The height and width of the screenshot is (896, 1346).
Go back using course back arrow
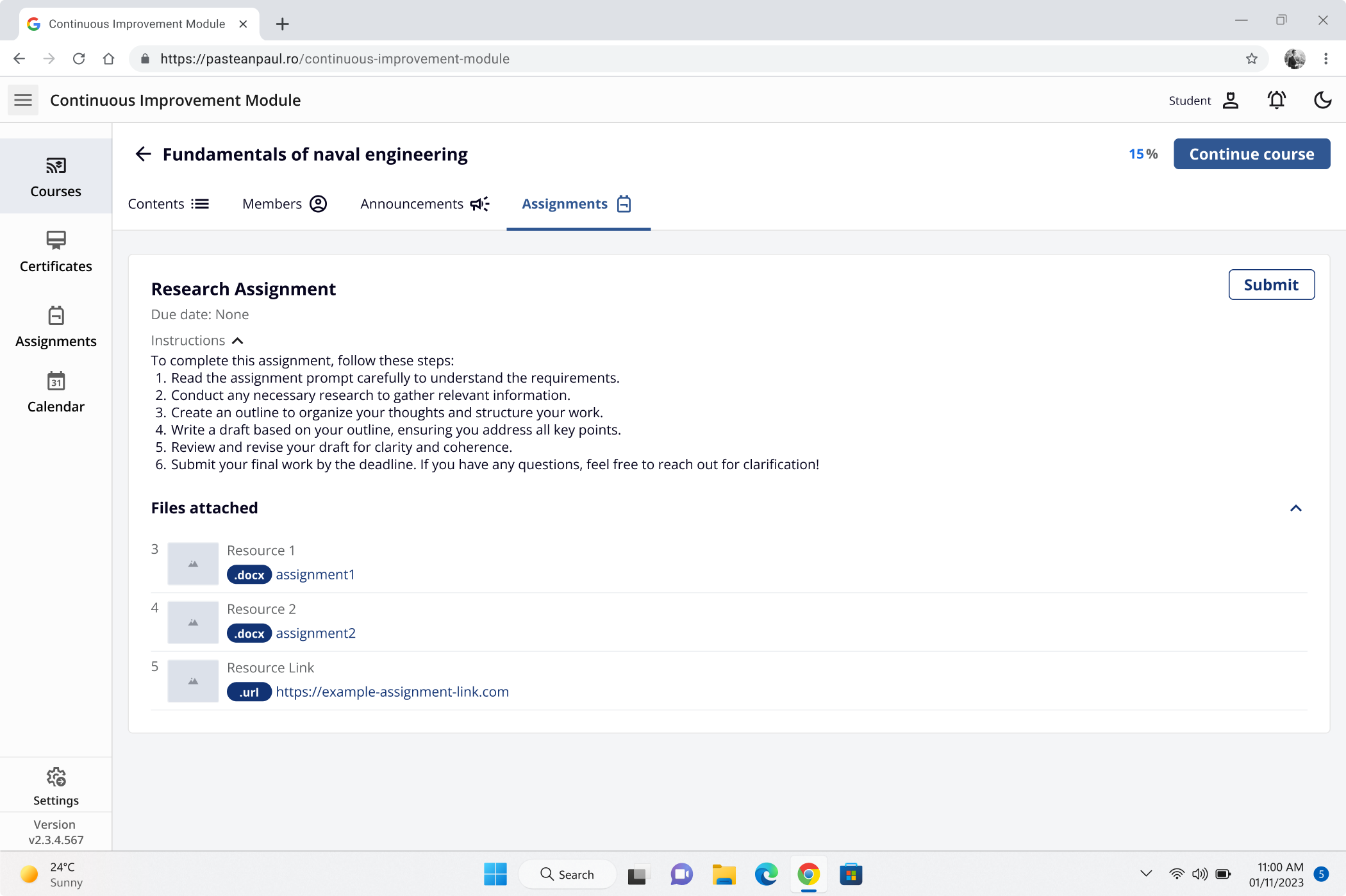[x=143, y=154]
